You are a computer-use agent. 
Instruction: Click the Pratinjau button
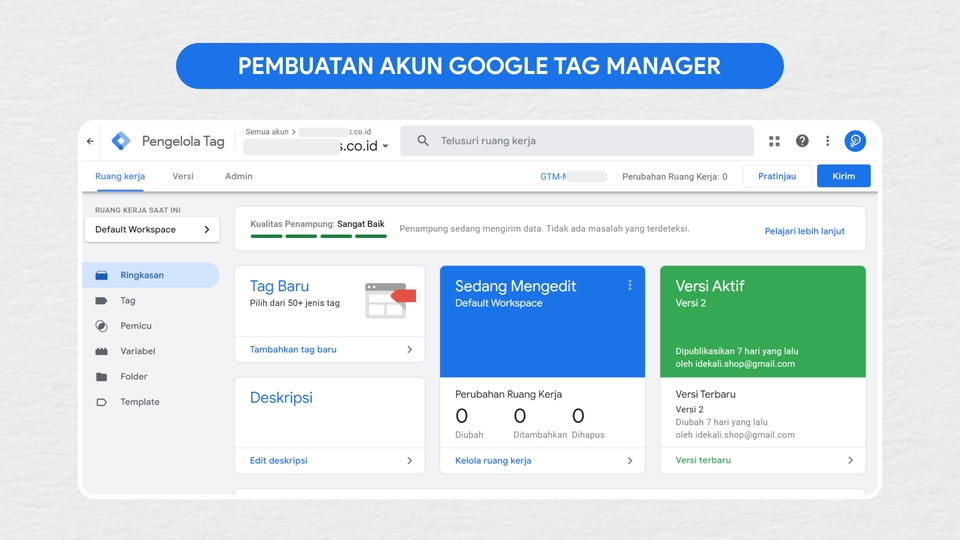pyautogui.click(x=777, y=176)
